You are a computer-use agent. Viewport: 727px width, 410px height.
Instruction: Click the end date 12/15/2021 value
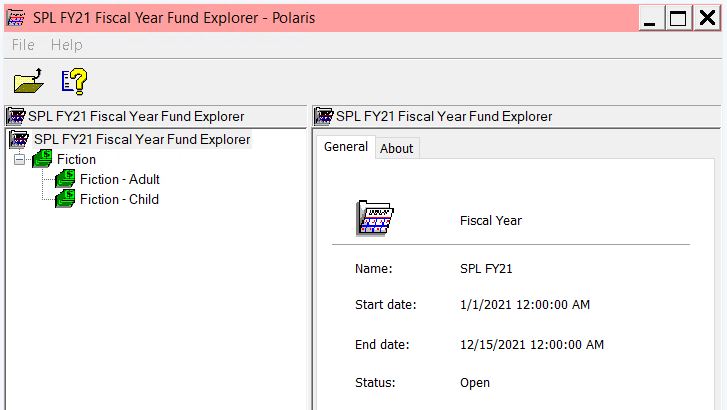[x=532, y=345]
